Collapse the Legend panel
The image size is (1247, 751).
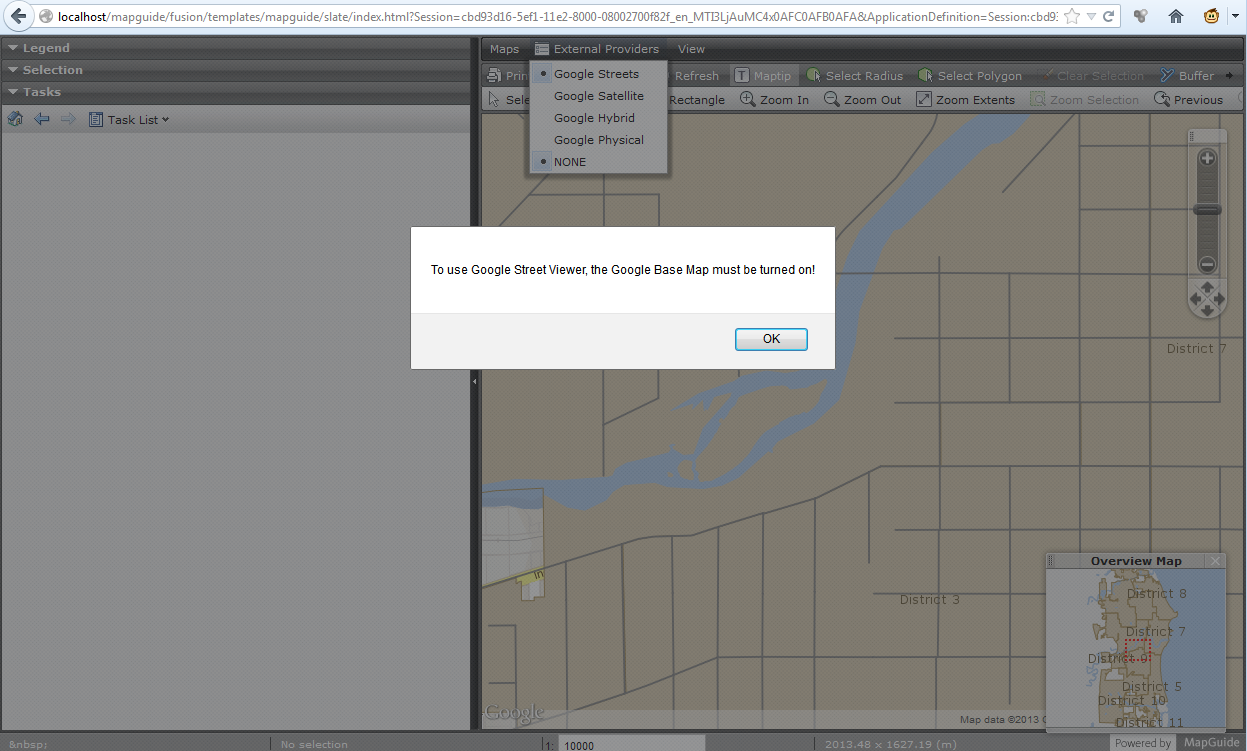pyautogui.click(x=235, y=48)
